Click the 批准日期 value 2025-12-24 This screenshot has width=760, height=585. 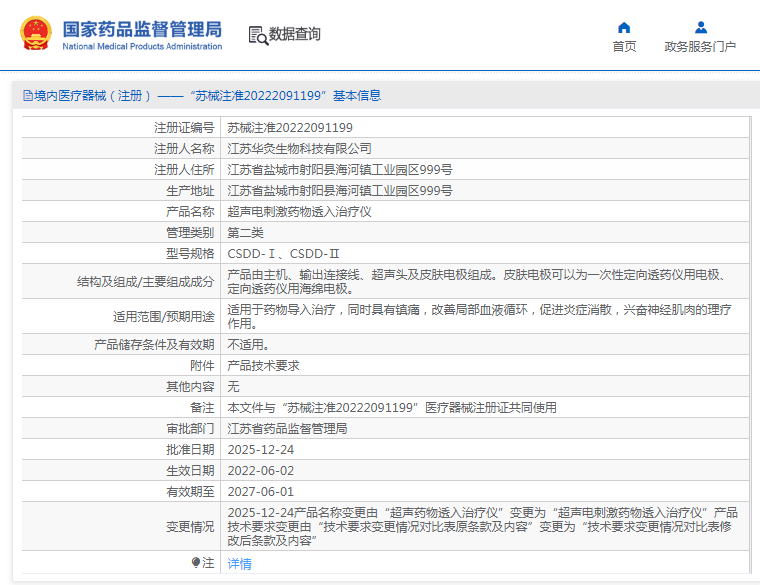coord(261,450)
